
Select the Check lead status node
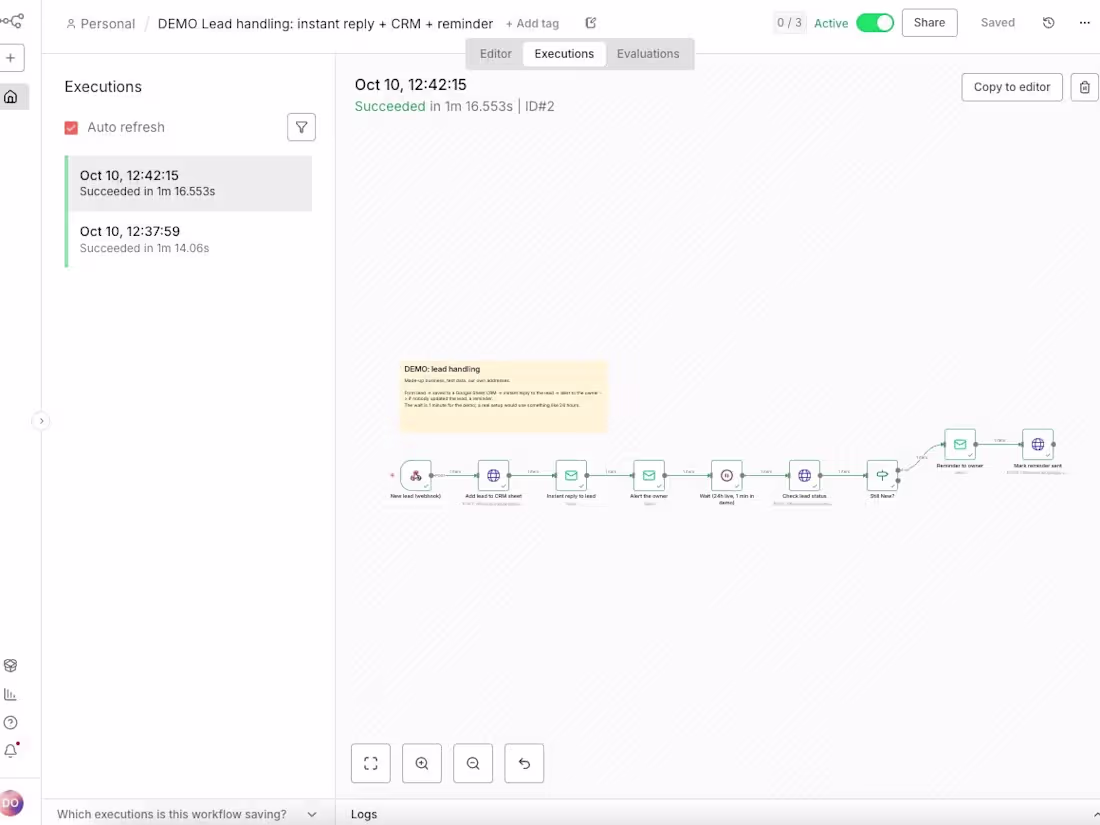click(x=805, y=476)
